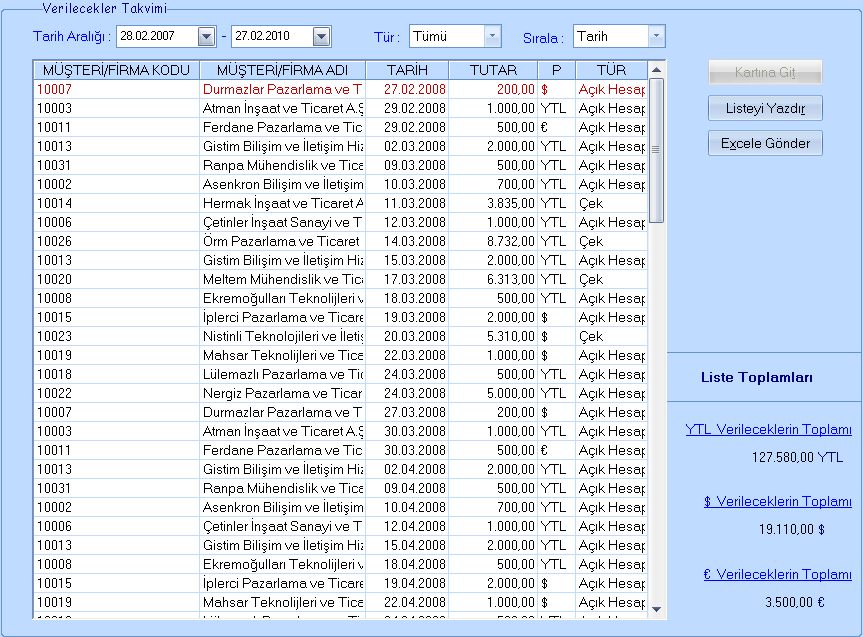This screenshot has height=637, width=863.
Task: Click the dollar total value 19.110,00 $
Action: click(792, 530)
